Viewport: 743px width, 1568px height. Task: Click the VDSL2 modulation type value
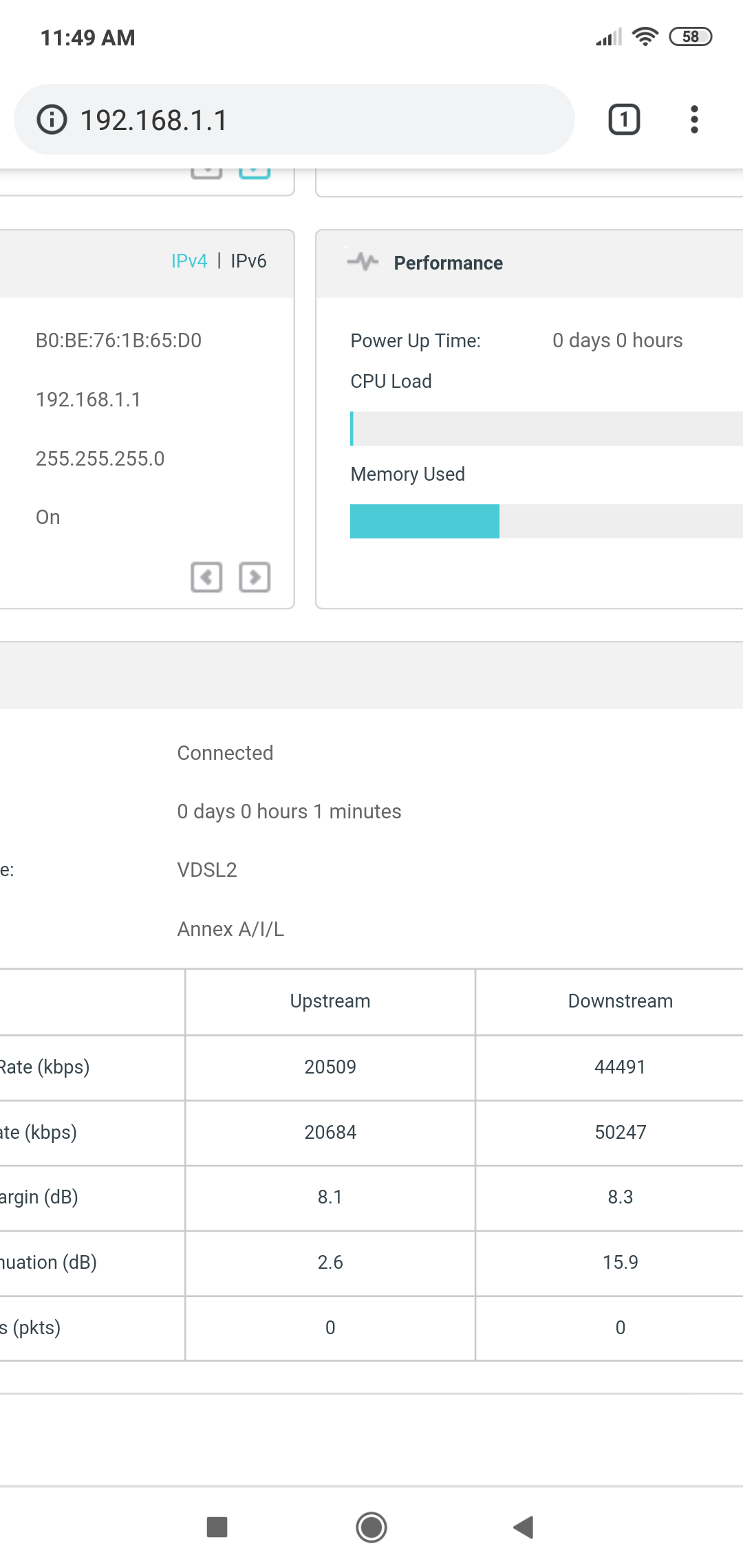pos(207,870)
